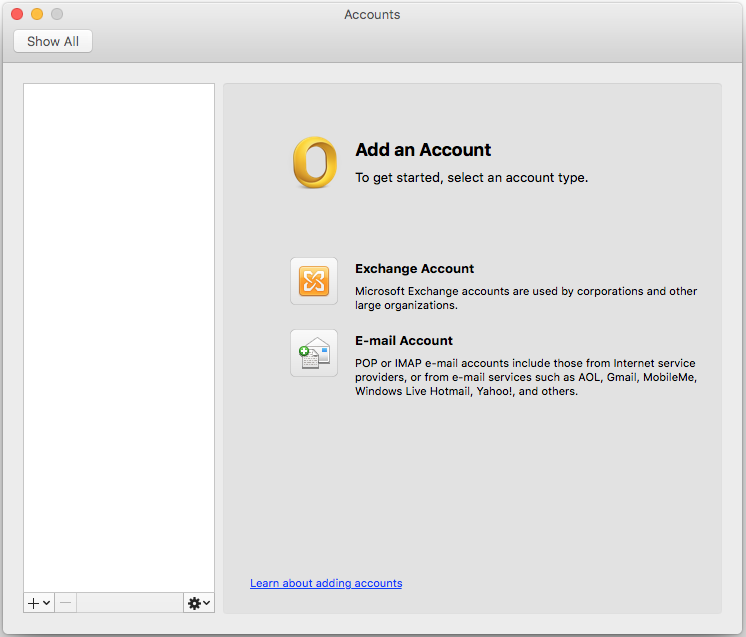Viewport: 746px width, 637px height.
Task: Select the Exchange Account heading
Action: pos(414,269)
